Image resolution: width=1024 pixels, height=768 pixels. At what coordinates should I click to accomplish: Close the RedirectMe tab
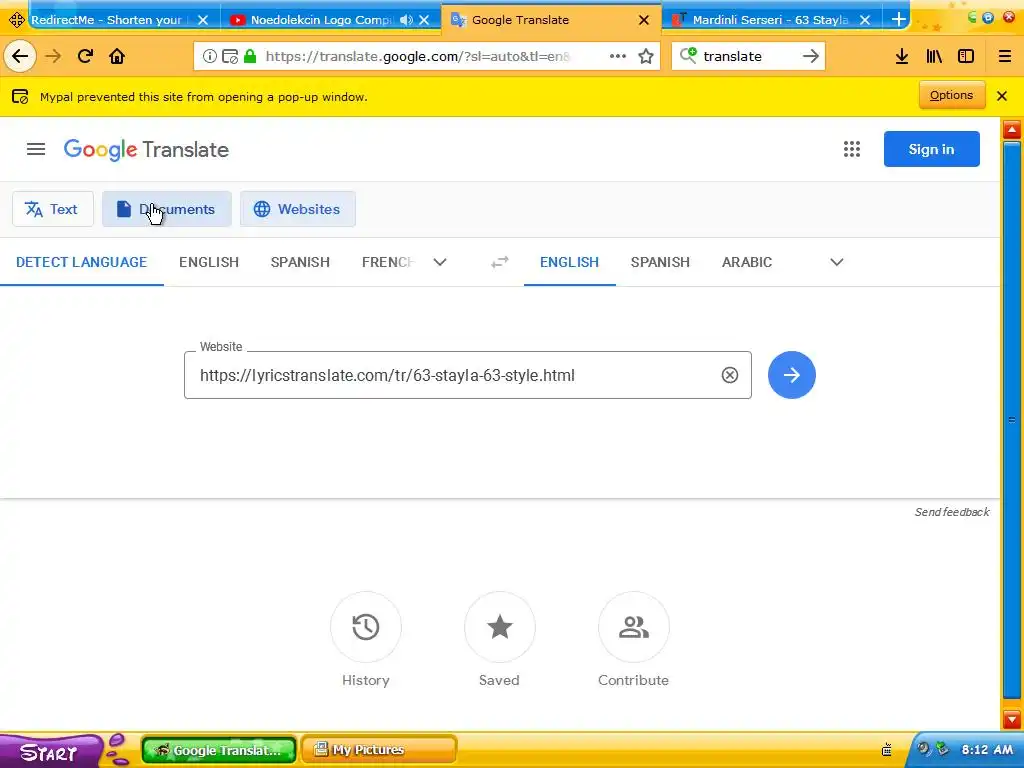coord(203,20)
